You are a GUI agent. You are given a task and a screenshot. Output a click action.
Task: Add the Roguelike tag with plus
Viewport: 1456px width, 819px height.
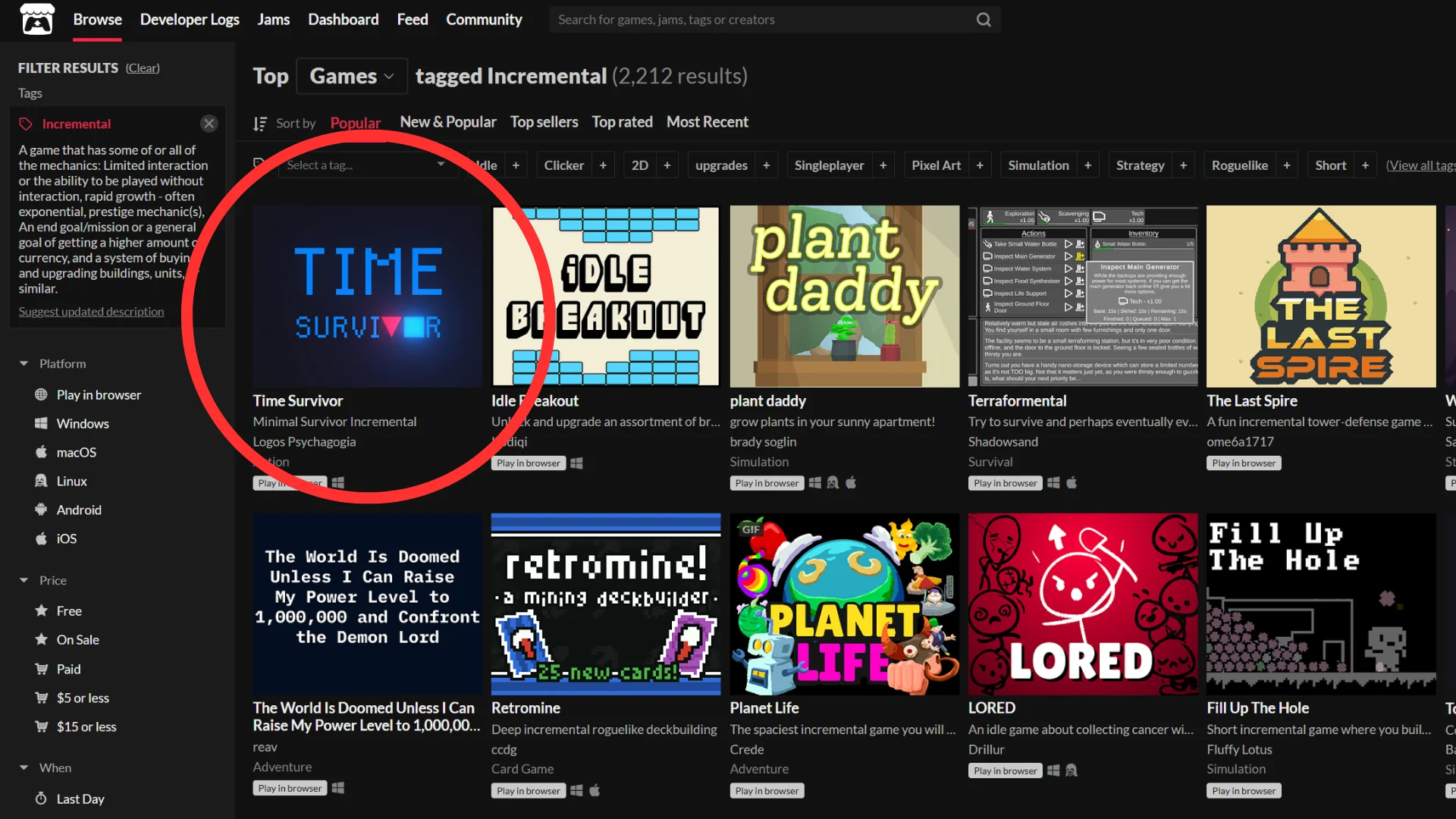click(x=1286, y=165)
